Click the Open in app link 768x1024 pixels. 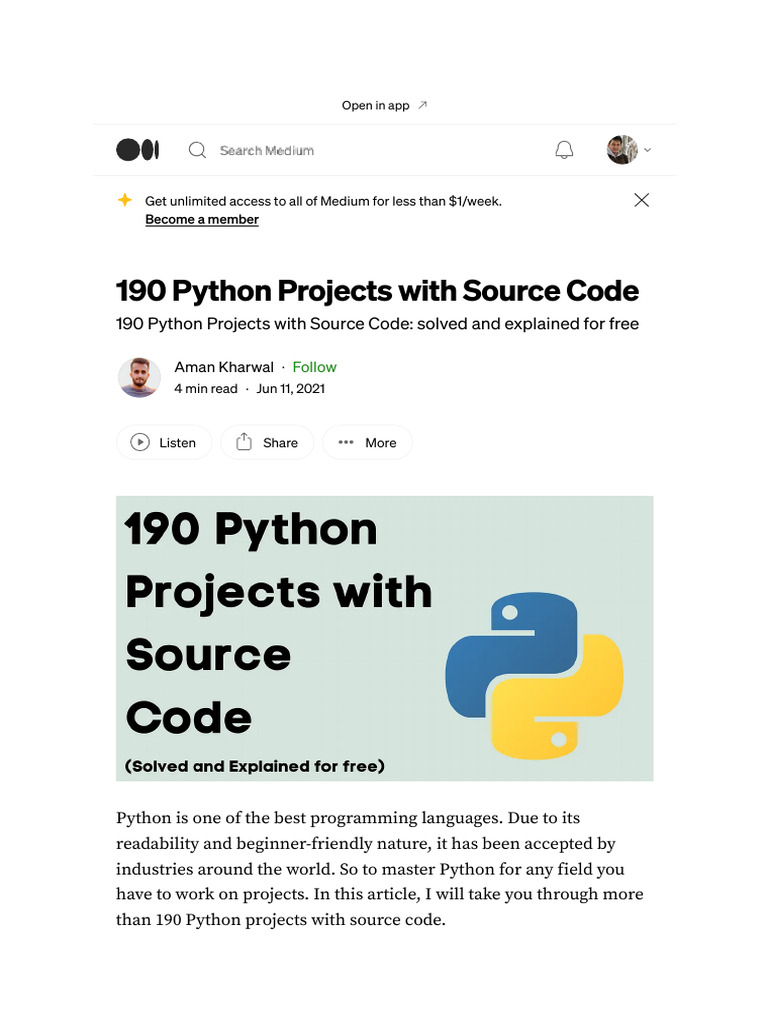tap(376, 105)
